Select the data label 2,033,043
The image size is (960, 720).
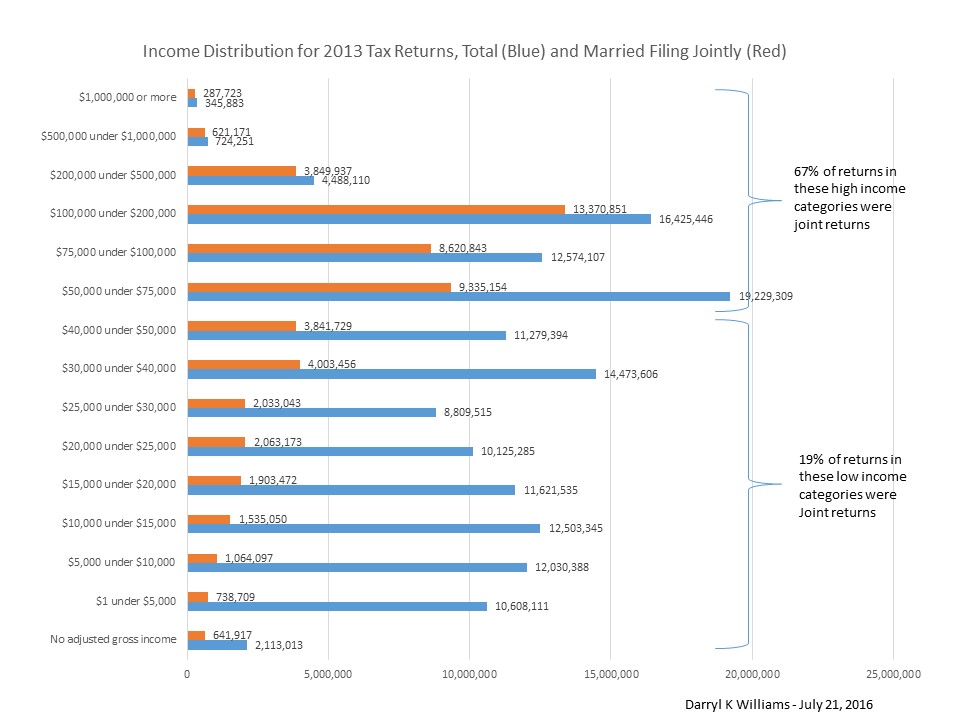[277, 403]
